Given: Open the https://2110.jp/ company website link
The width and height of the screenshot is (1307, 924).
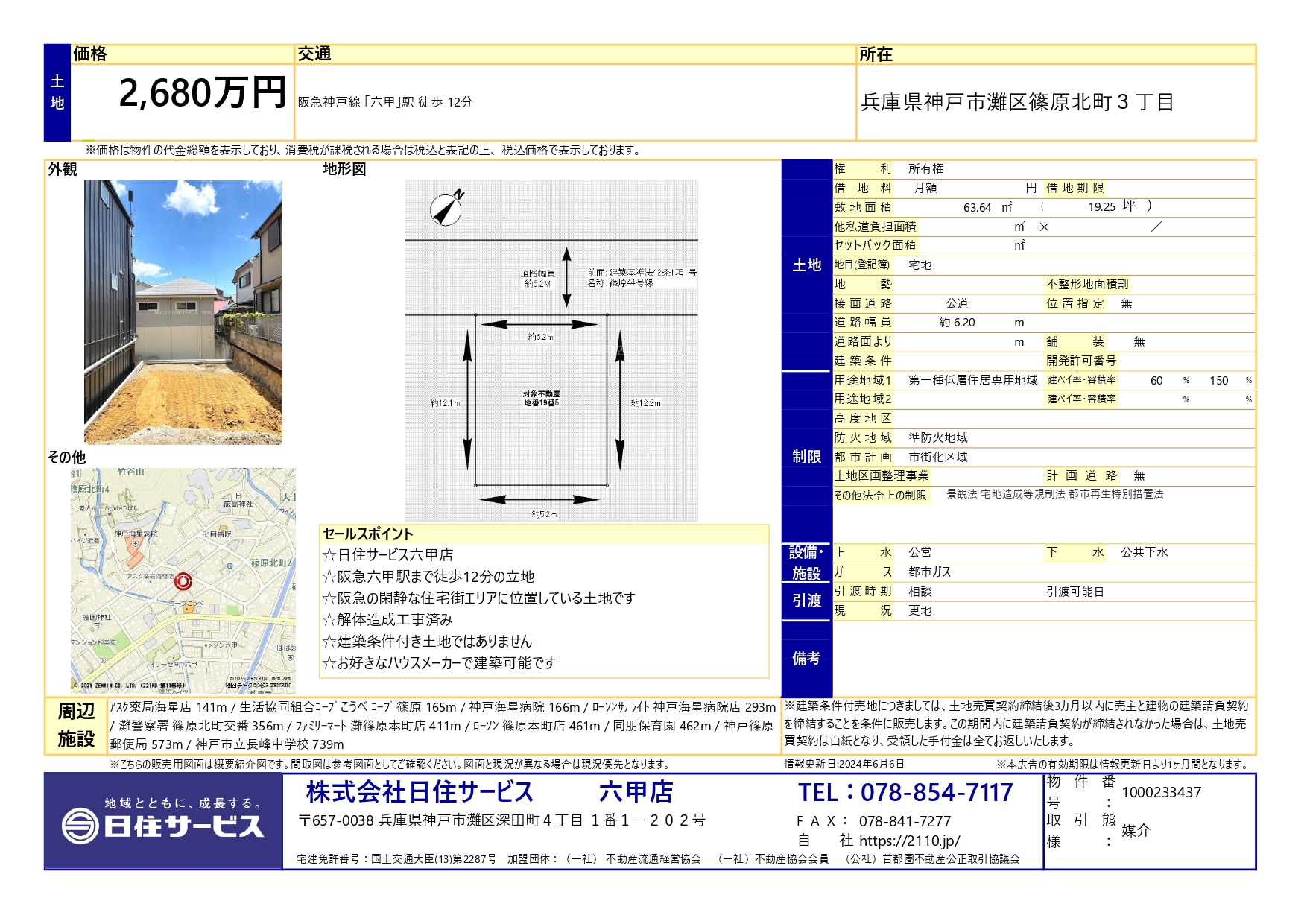Looking at the screenshot, I should tap(909, 841).
